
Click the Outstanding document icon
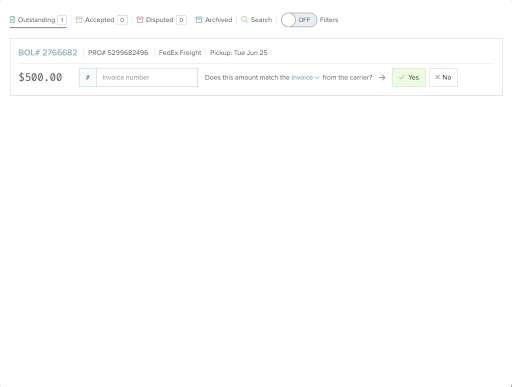[x=12, y=20]
